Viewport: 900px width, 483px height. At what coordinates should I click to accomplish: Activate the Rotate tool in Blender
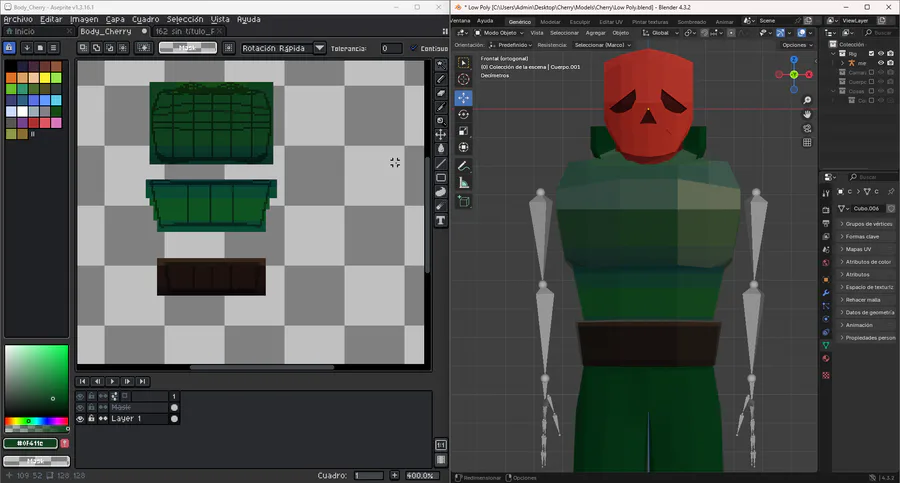[464, 114]
